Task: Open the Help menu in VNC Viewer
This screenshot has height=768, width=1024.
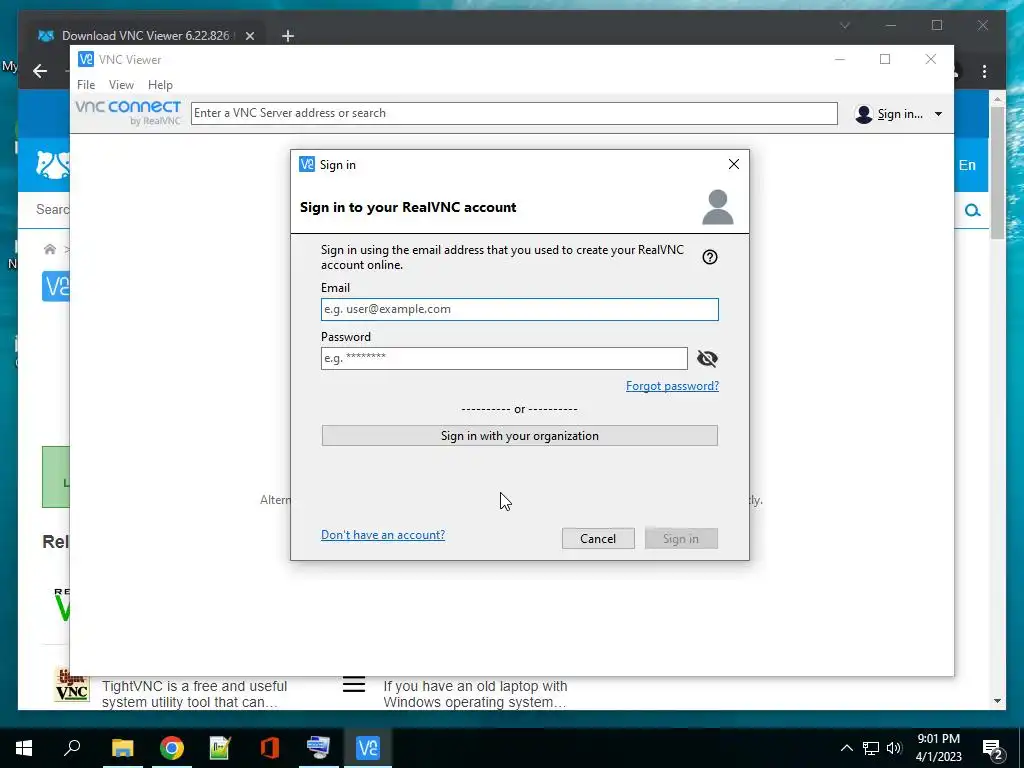Action: click(x=160, y=84)
